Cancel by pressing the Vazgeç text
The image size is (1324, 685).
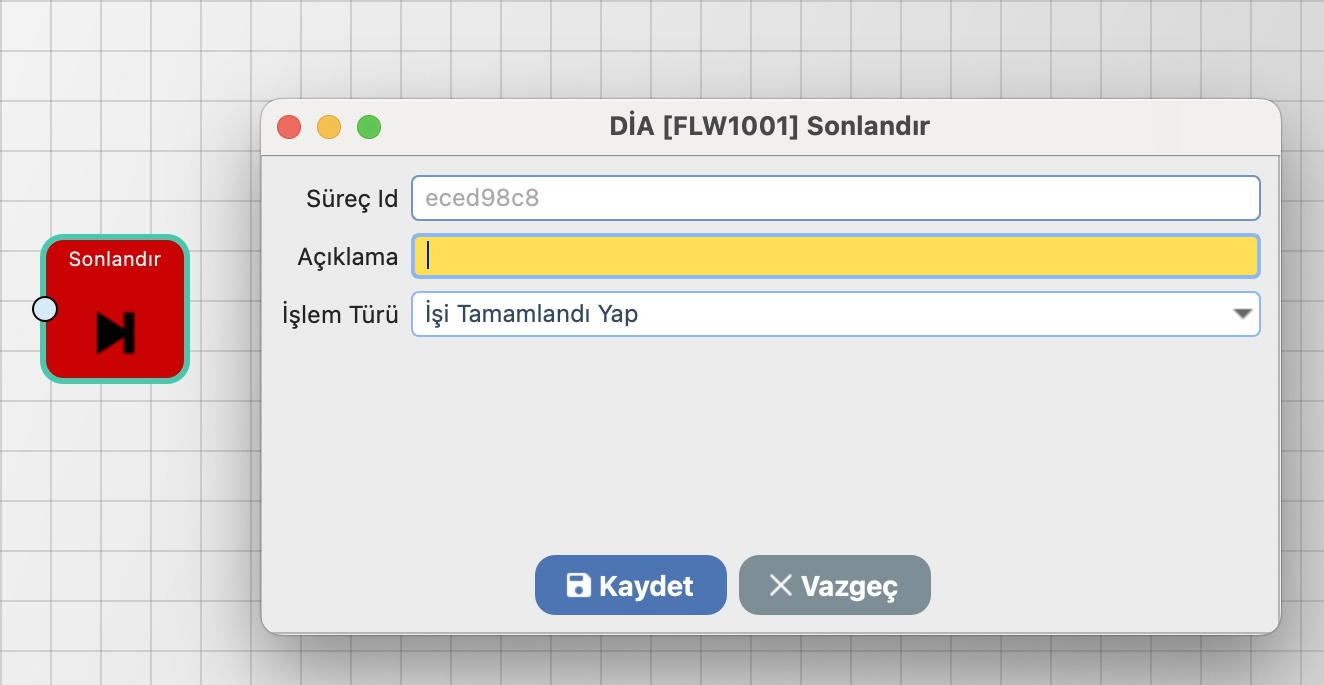pyautogui.click(x=849, y=586)
